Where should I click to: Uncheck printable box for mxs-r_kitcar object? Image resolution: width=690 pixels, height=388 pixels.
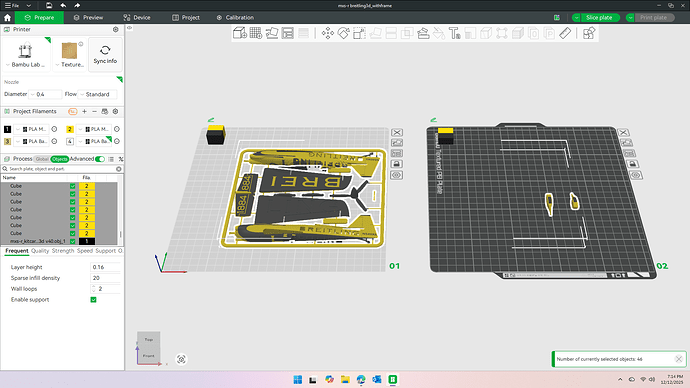point(73,241)
